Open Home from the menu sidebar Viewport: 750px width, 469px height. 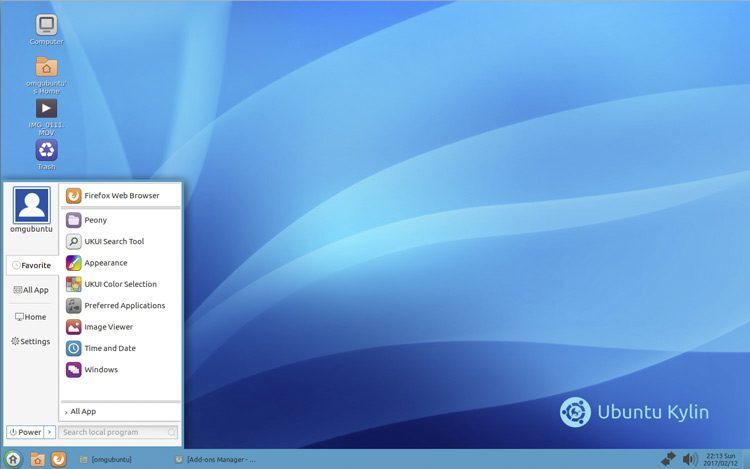coord(31,316)
